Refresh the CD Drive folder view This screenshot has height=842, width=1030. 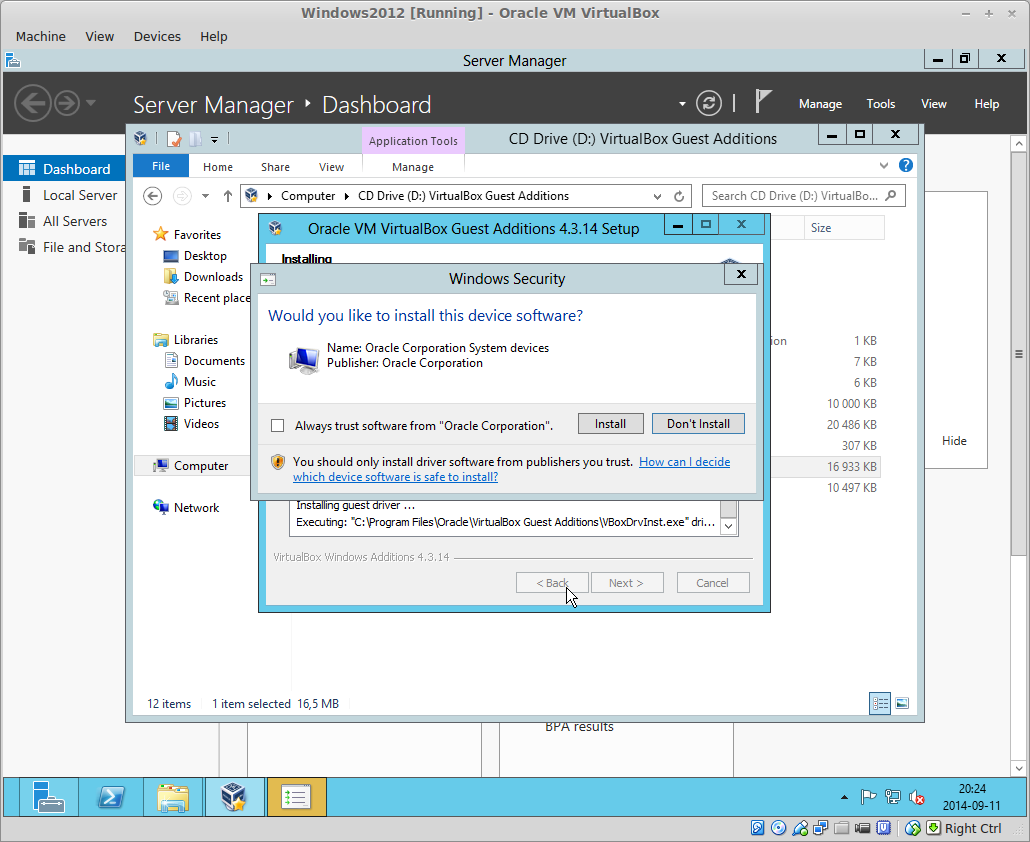[x=679, y=196]
